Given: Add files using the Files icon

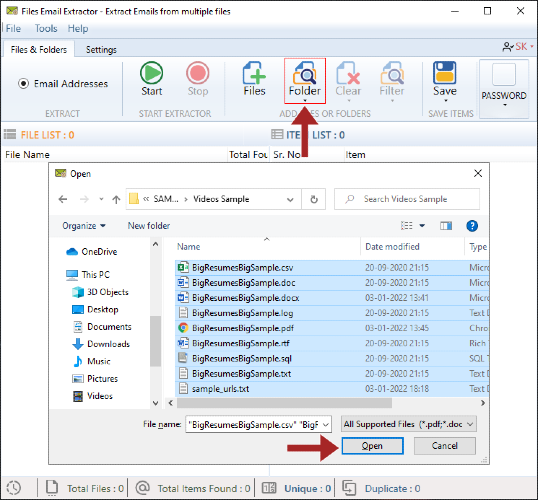Looking at the screenshot, I should coord(254,73).
